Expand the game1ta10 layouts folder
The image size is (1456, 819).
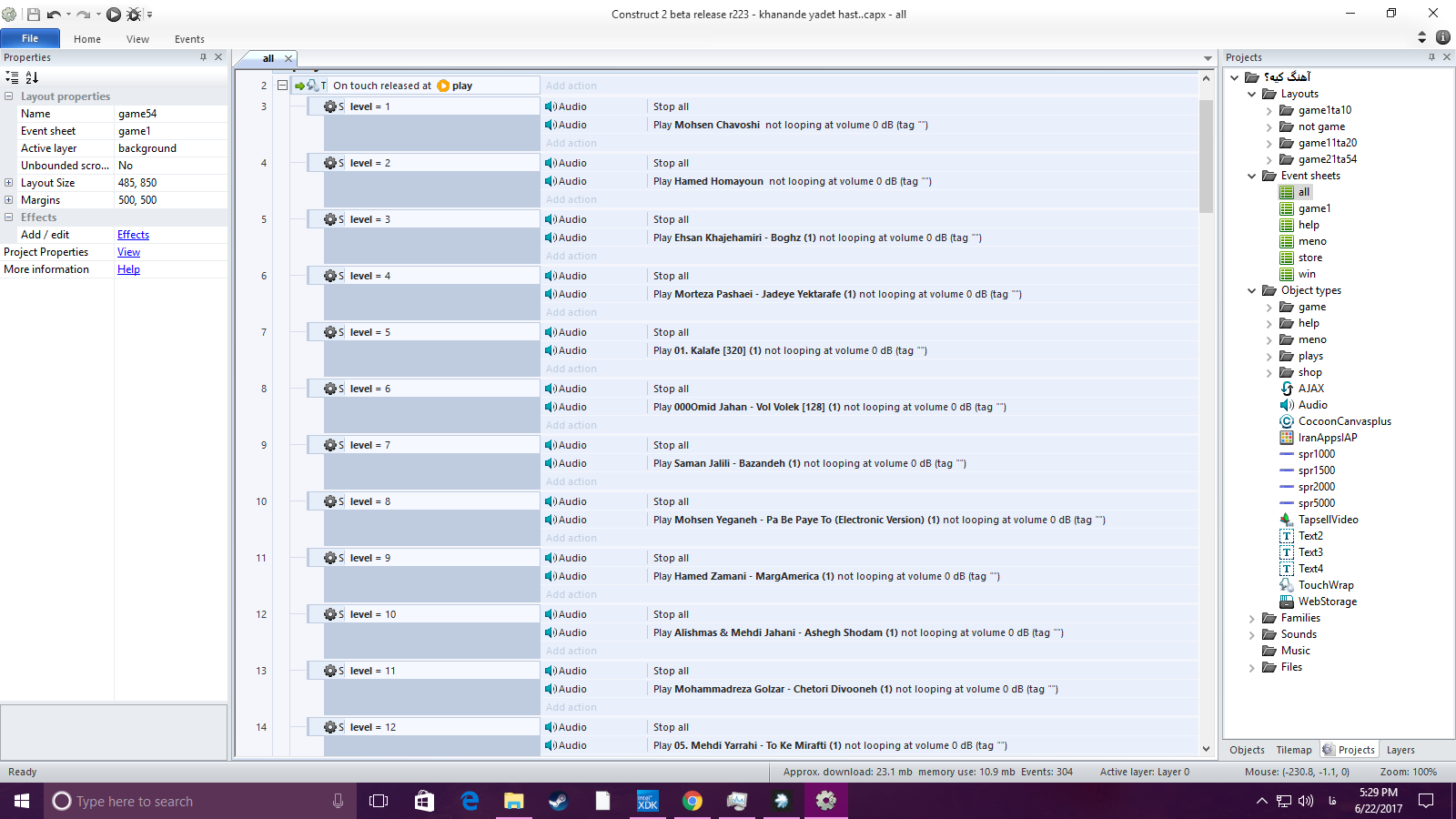pyautogui.click(x=1269, y=110)
